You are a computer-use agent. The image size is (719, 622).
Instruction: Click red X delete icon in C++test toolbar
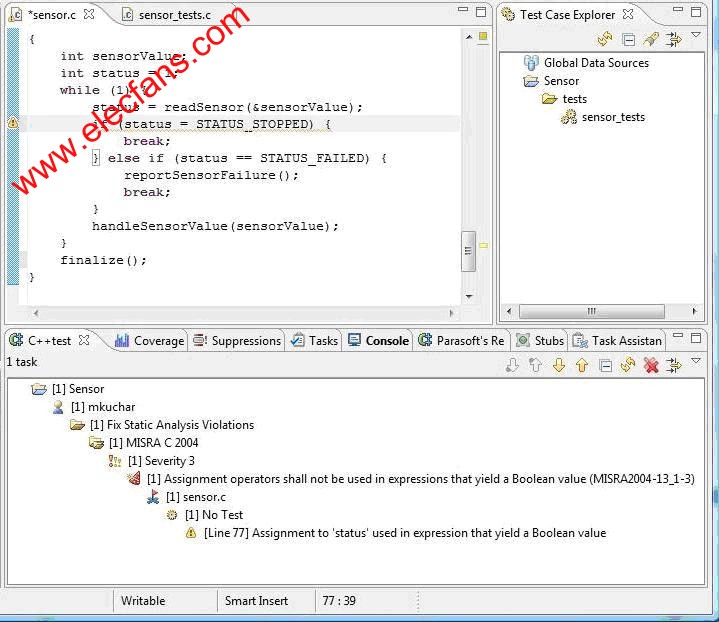651,366
